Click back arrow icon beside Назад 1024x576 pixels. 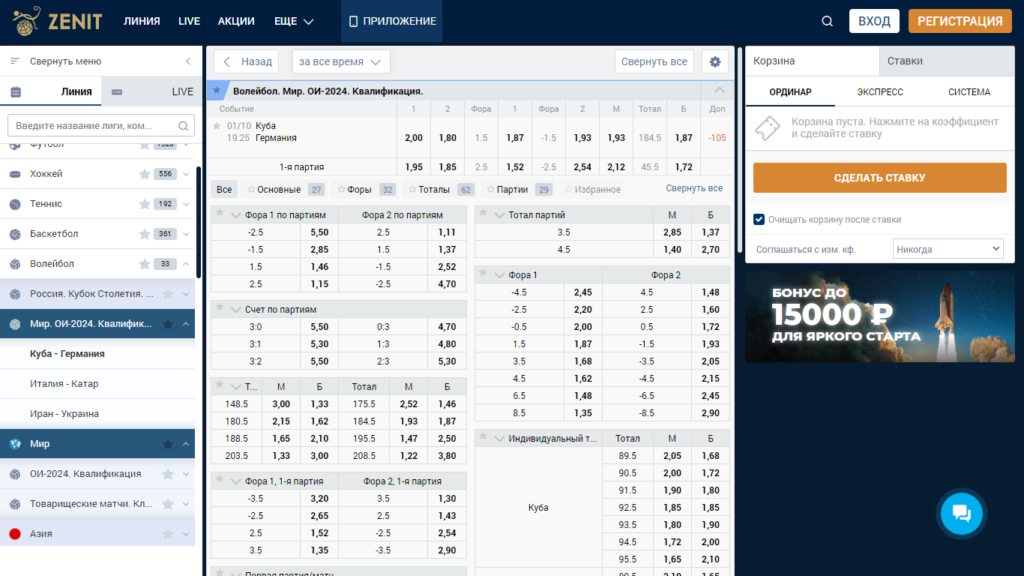(x=227, y=61)
